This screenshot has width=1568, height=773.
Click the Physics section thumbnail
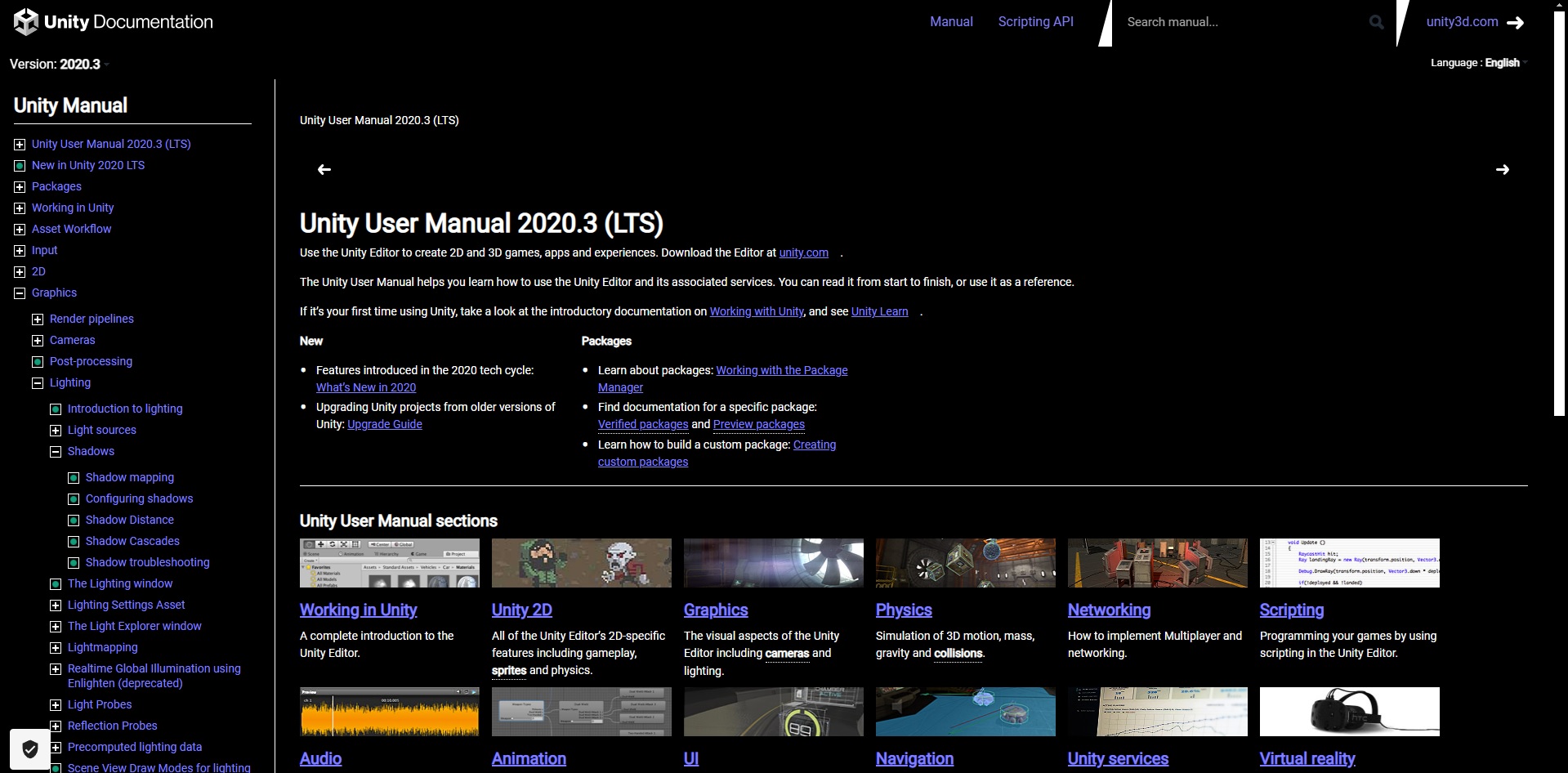(966, 563)
